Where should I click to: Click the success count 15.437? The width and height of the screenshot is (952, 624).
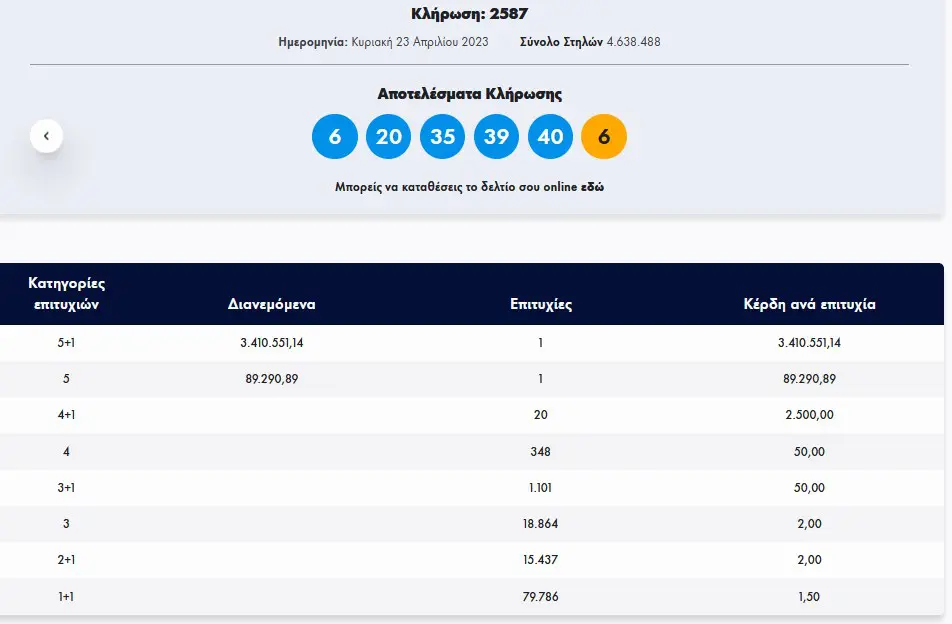[x=540, y=560]
